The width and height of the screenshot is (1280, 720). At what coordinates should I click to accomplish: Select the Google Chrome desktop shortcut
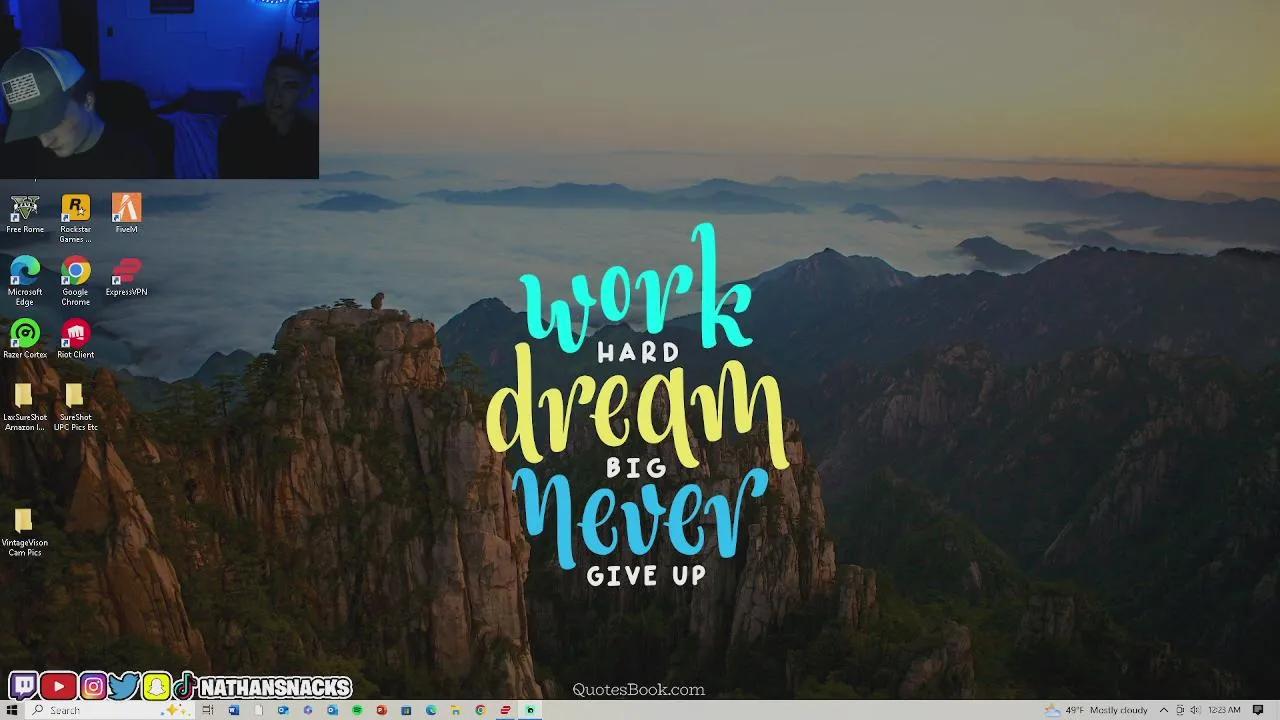pos(75,281)
